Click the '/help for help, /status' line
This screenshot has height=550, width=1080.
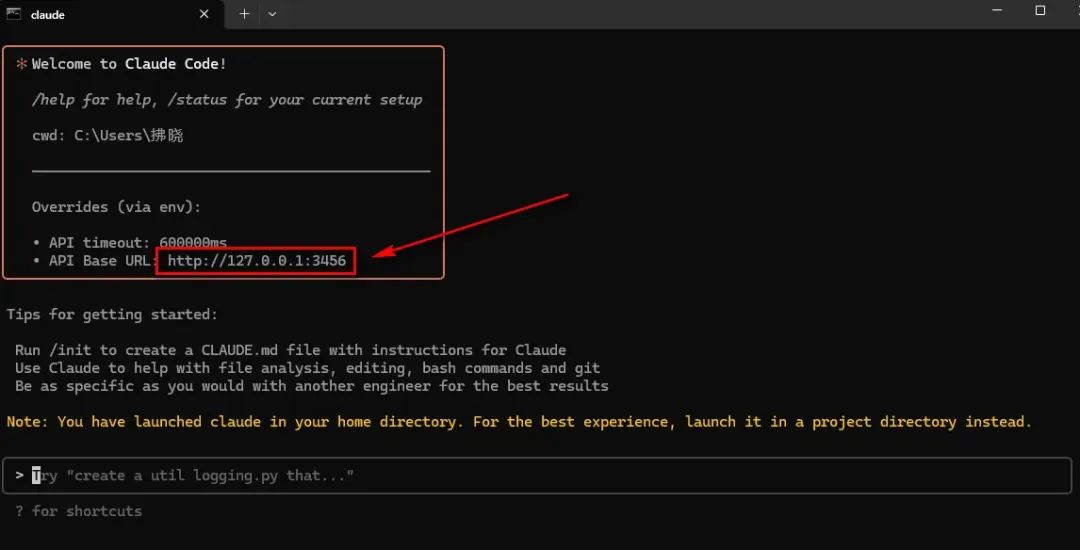227,100
